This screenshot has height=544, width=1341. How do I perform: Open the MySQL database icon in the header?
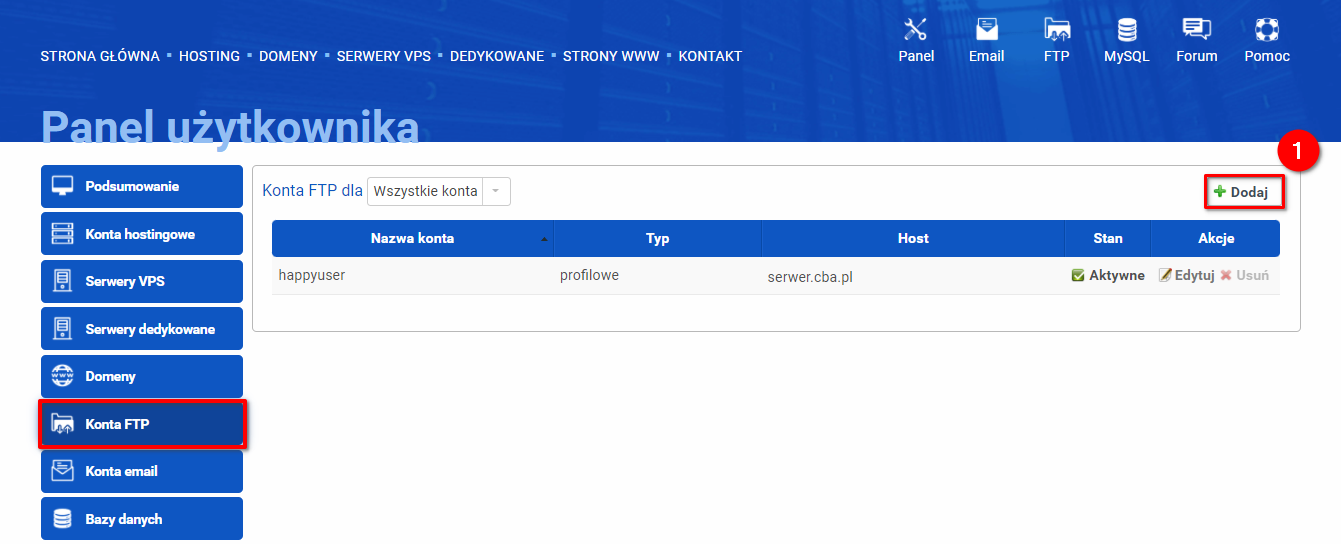click(x=1127, y=29)
